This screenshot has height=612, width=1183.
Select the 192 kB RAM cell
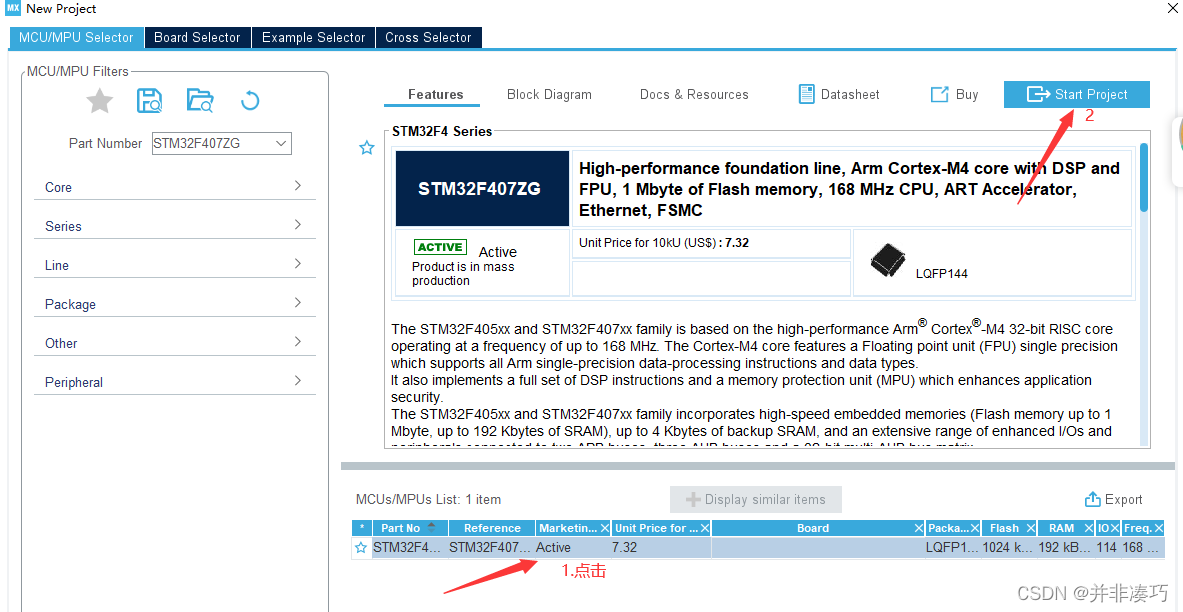tap(1067, 548)
